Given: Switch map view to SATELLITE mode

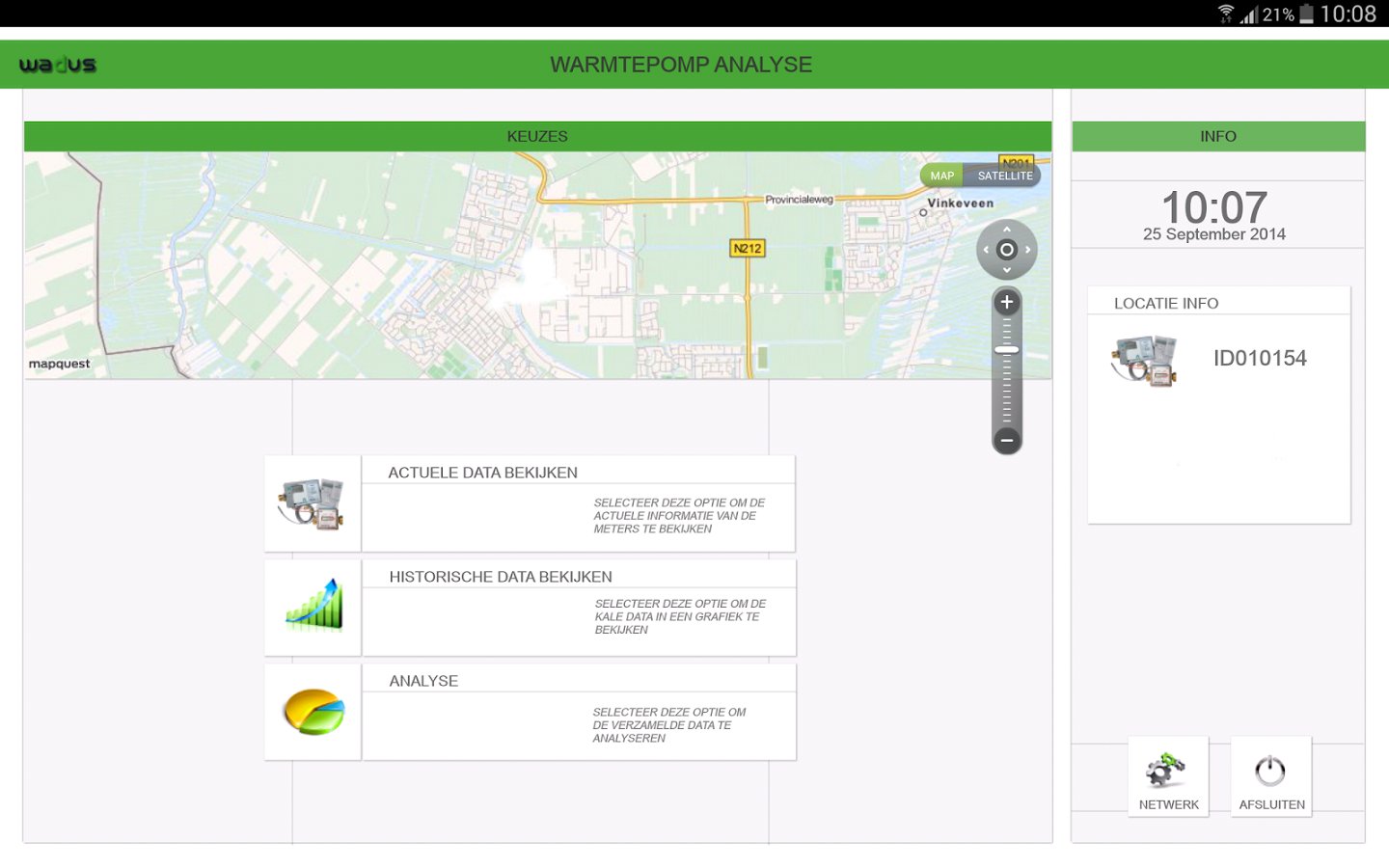Looking at the screenshot, I should [1004, 176].
